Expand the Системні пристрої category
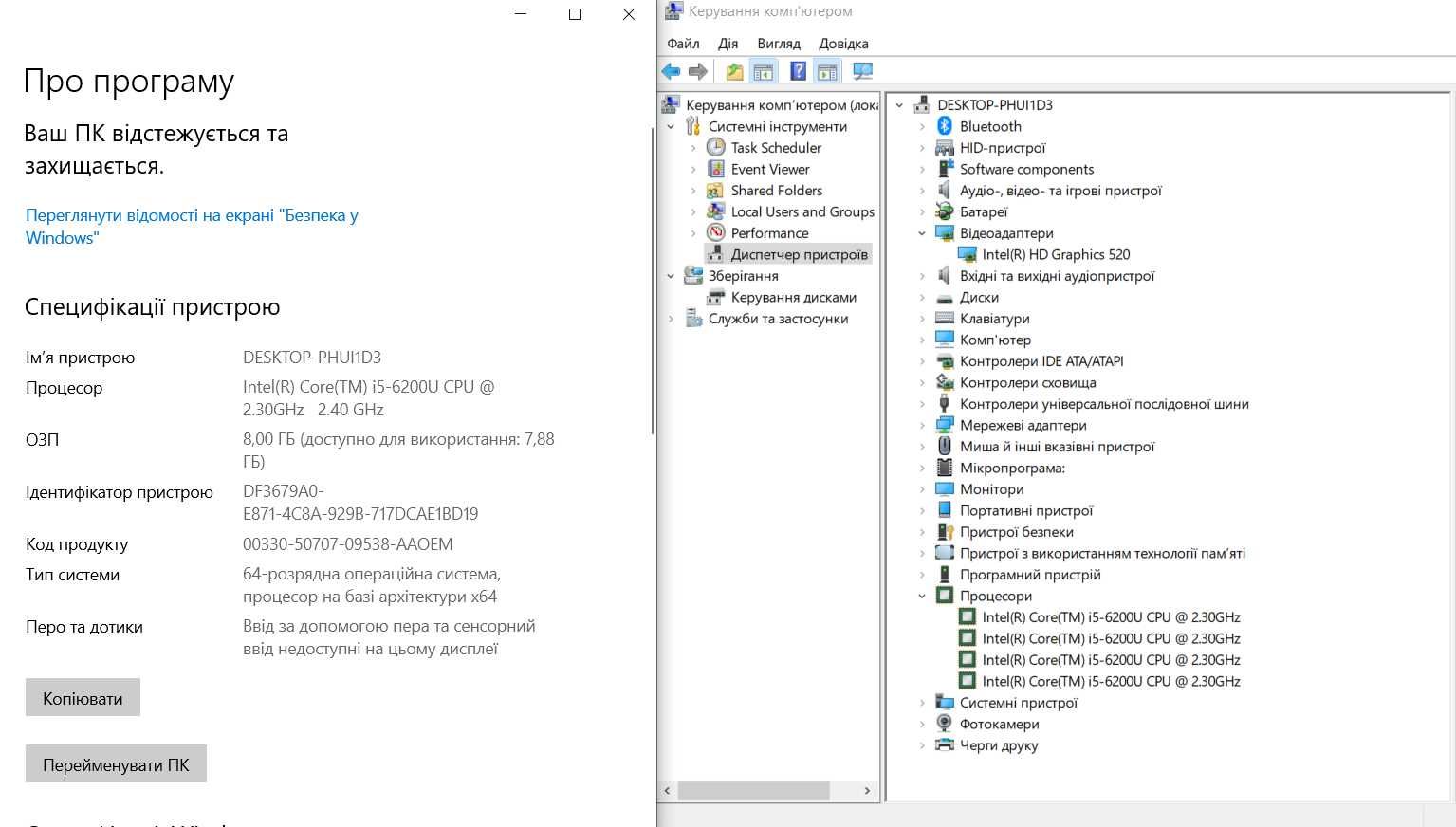Screen dimensions: 1456x827 (922, 703)
